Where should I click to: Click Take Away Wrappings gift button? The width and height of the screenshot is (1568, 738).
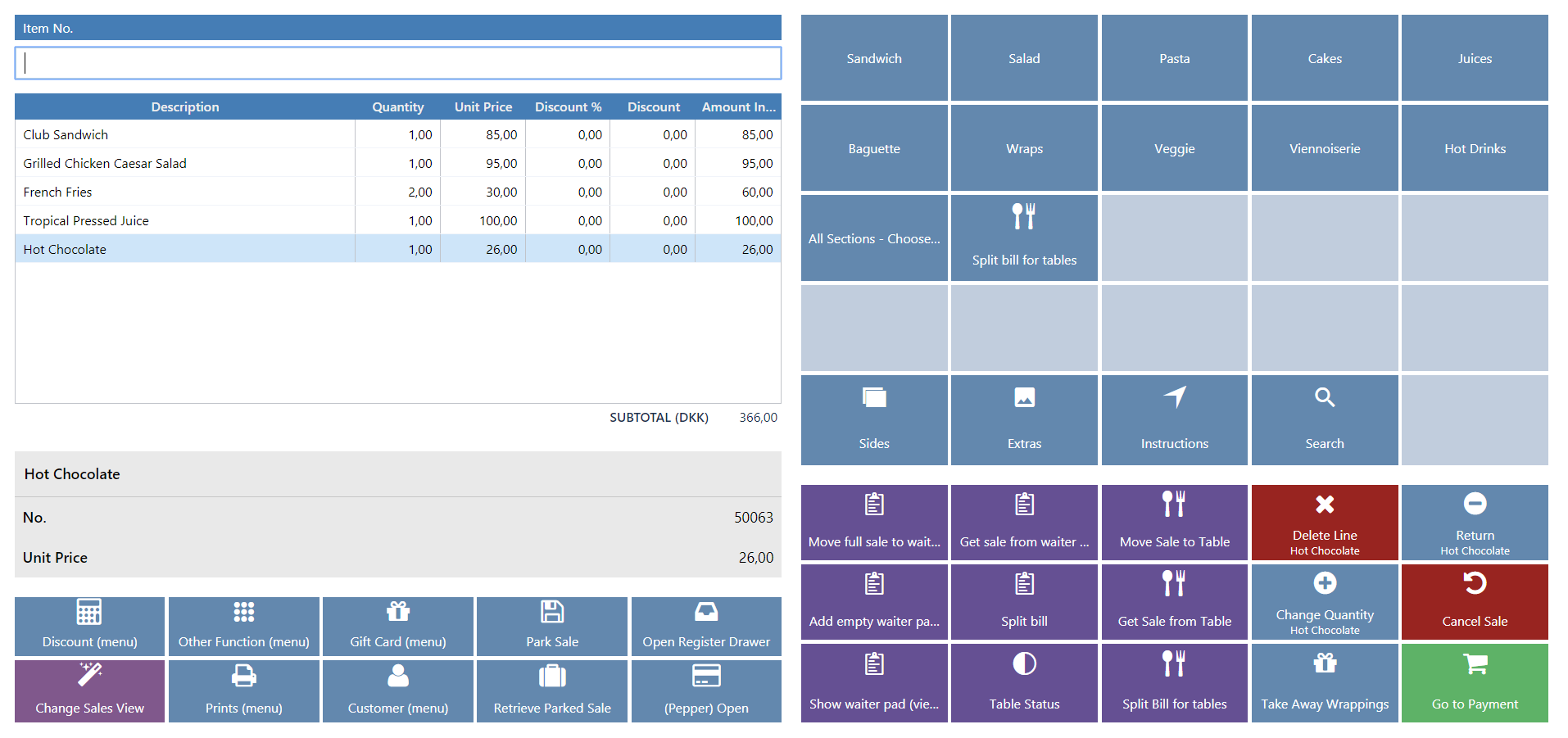[1325, 683]
